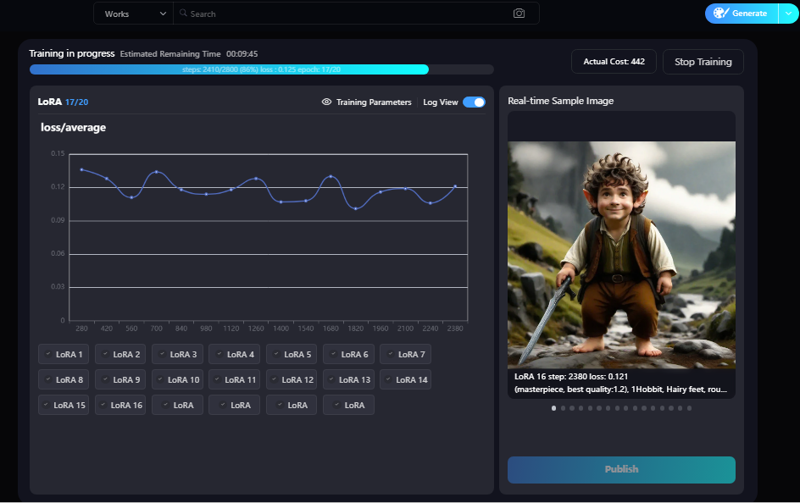
Task: Choose the LoRA 13 checkpoint button
Action: click(x=349, y=380)
